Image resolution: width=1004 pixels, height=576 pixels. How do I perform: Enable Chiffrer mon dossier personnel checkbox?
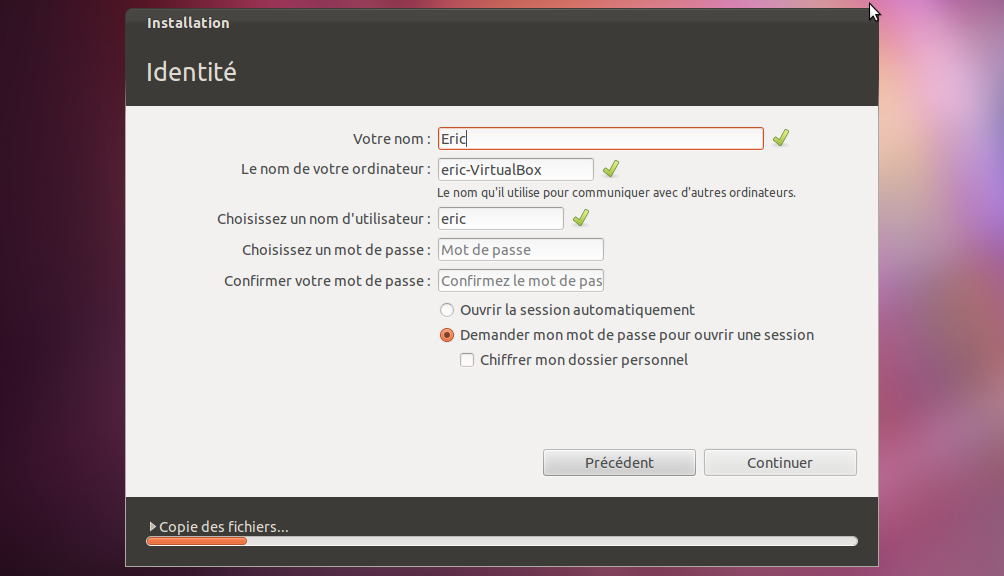(467, 360)
